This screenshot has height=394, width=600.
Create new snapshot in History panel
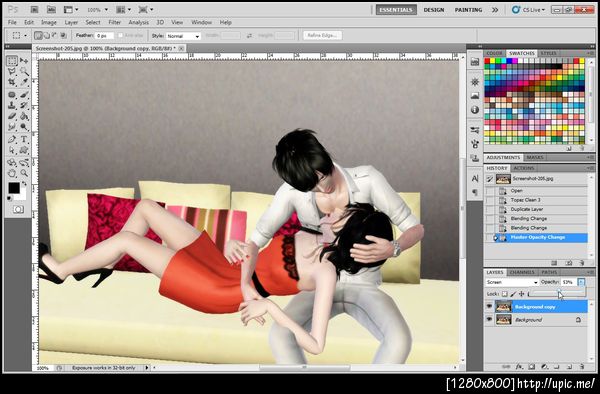coord(569,263)
